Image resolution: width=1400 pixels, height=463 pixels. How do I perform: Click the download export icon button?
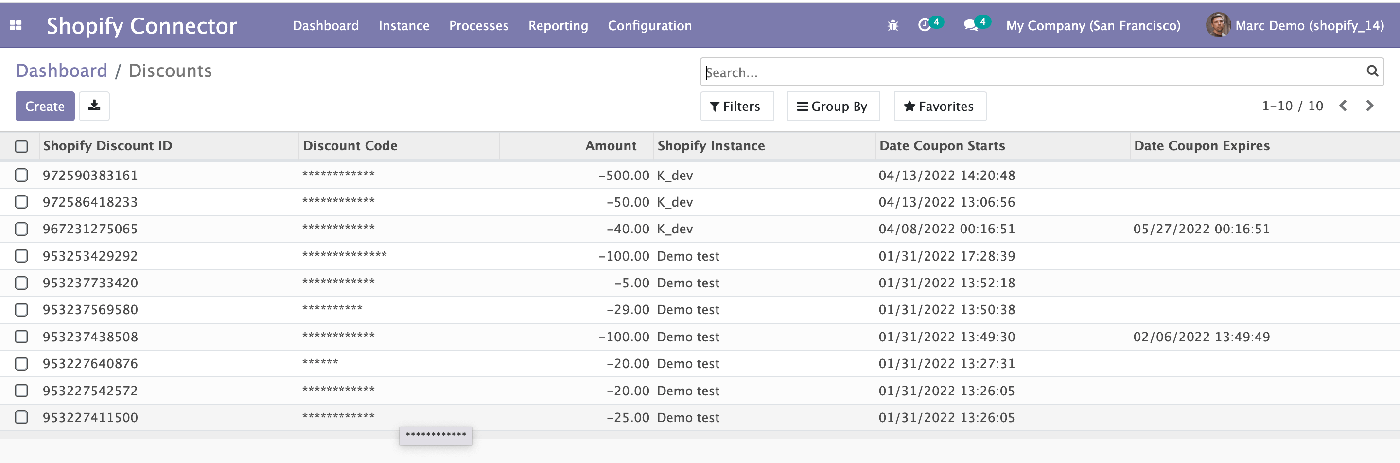[94, 106]
